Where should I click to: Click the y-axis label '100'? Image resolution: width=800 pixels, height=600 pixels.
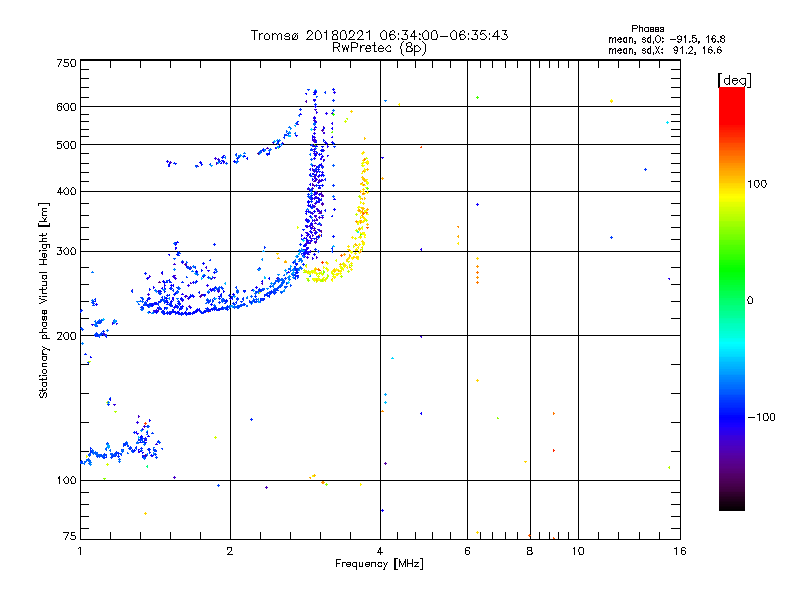tap(66, 481)
